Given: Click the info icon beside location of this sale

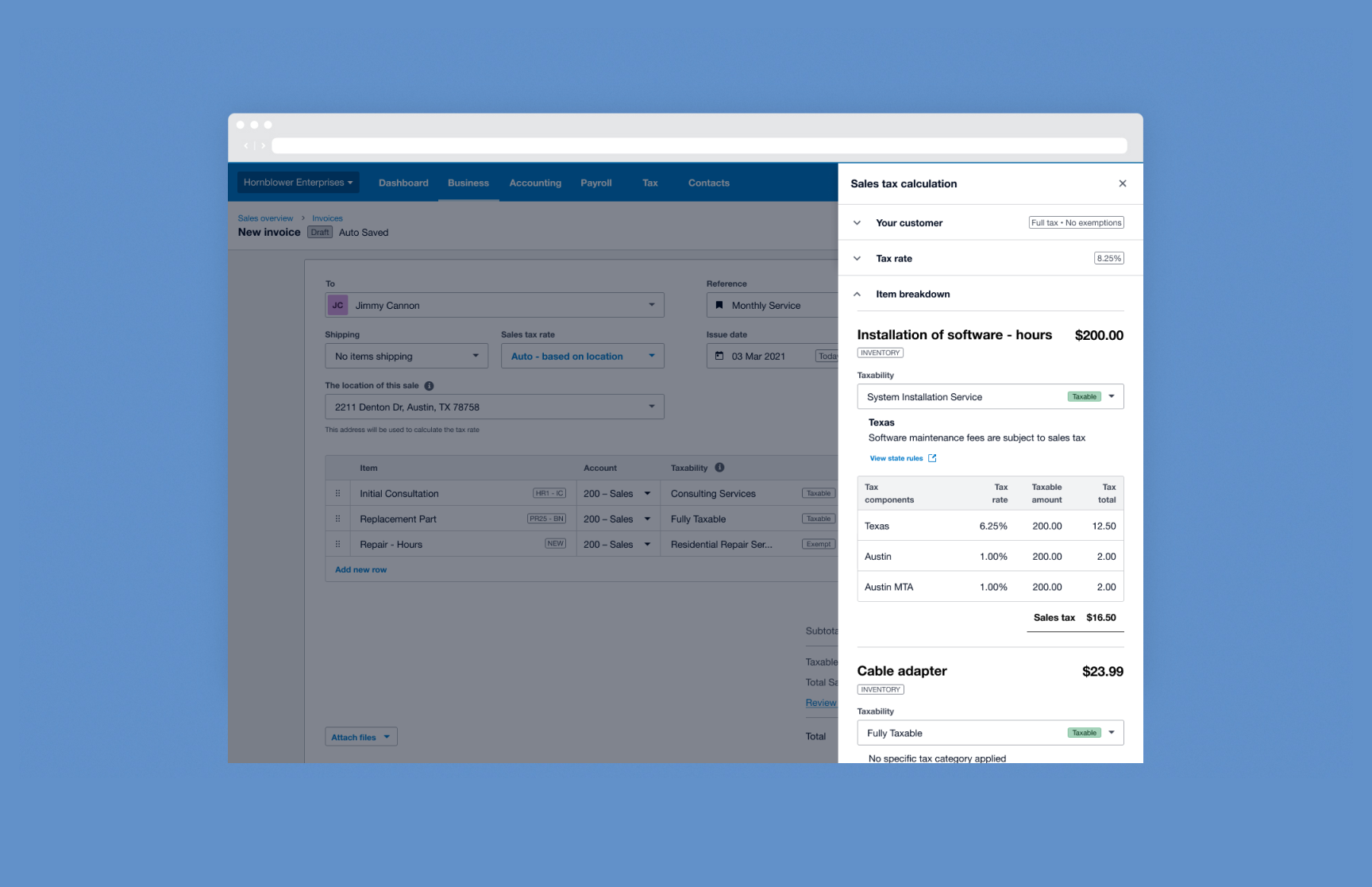Looking at the screenshot, I should click(x=429, y=386).
